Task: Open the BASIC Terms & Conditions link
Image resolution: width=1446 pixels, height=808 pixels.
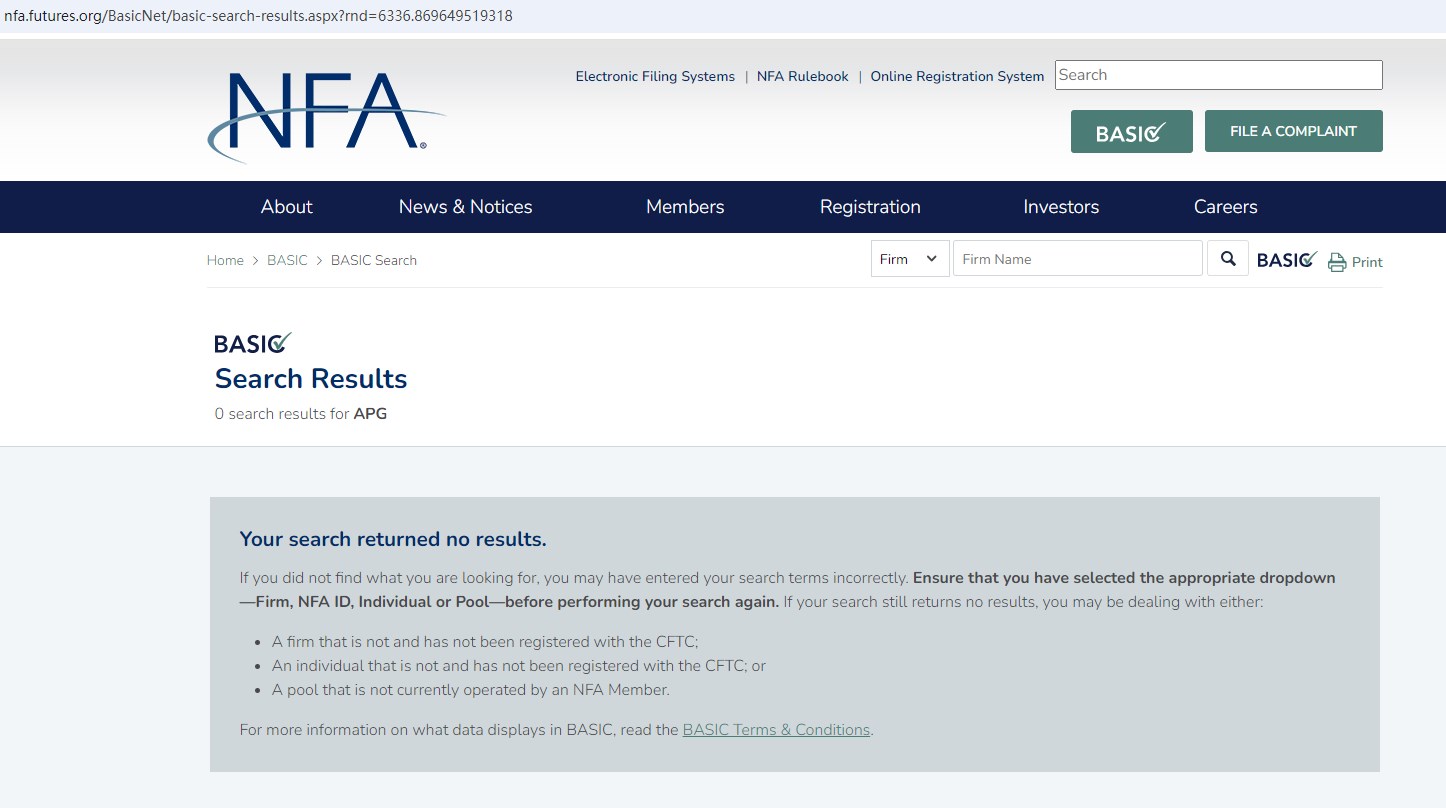Action: (776, 730)
